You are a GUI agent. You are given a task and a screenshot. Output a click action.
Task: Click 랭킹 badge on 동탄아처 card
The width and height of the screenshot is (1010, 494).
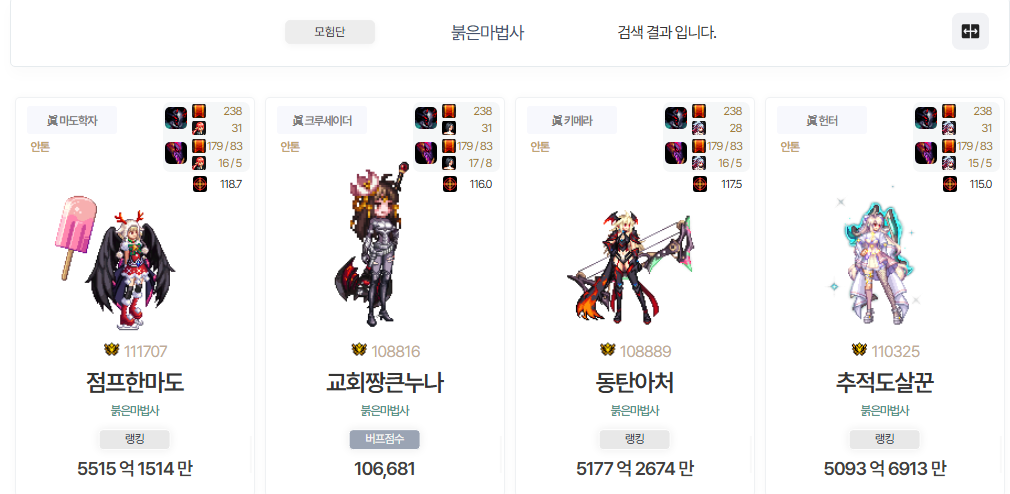[x=634, y=439]
